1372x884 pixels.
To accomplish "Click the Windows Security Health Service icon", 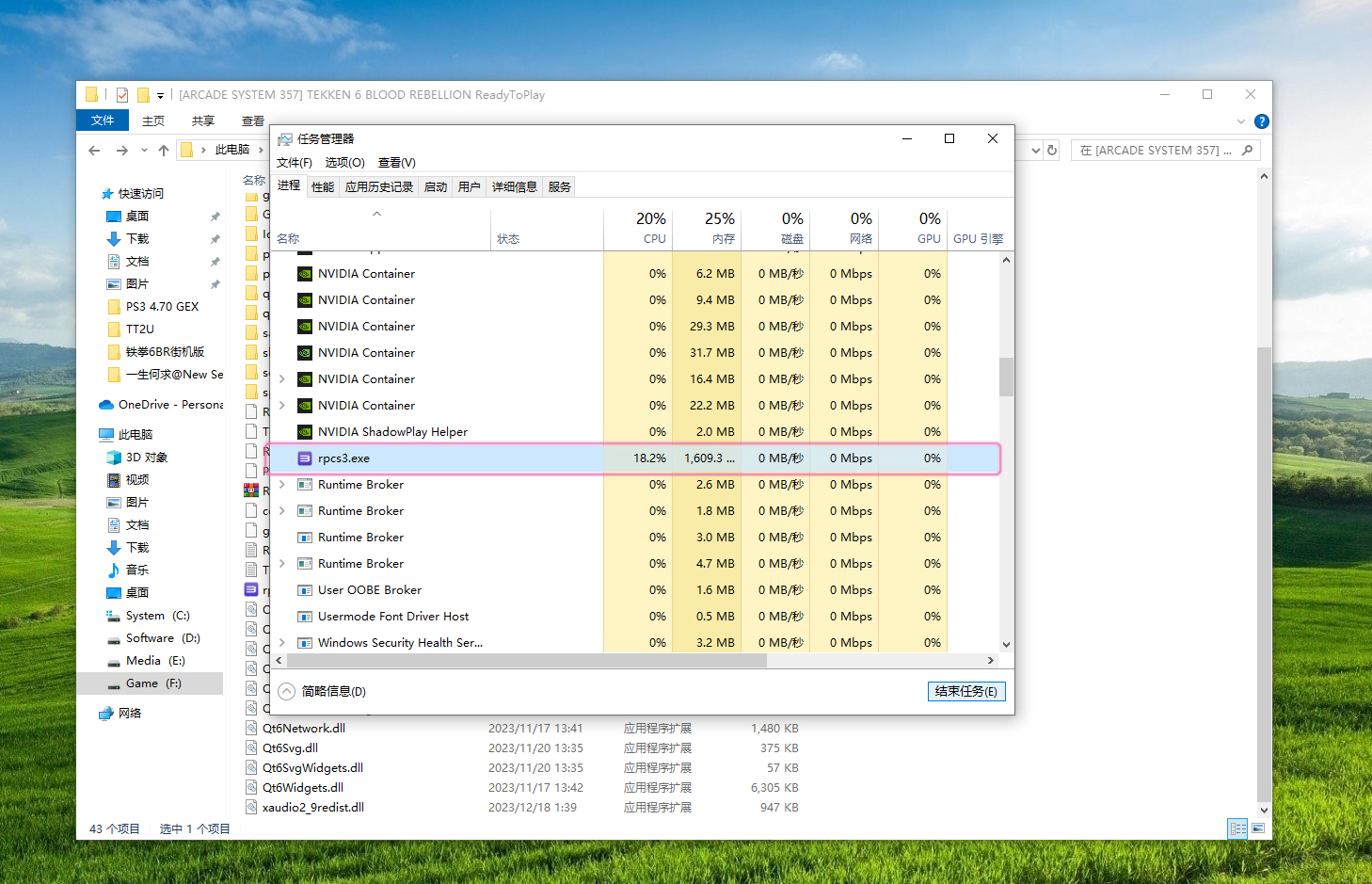I will tap(304, 643).
